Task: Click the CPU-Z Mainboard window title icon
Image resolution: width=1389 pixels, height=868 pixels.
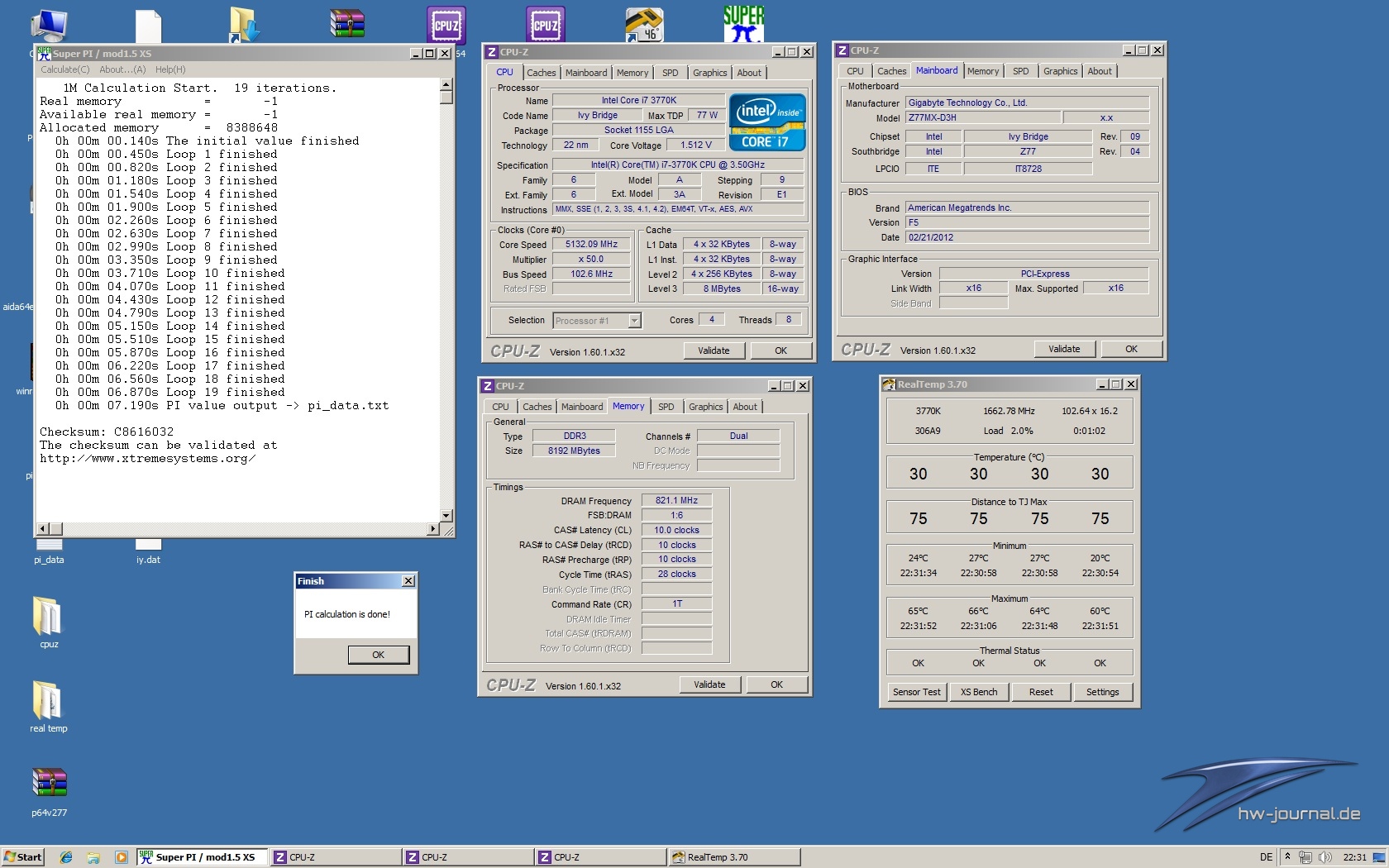Action: coord(842,50)
